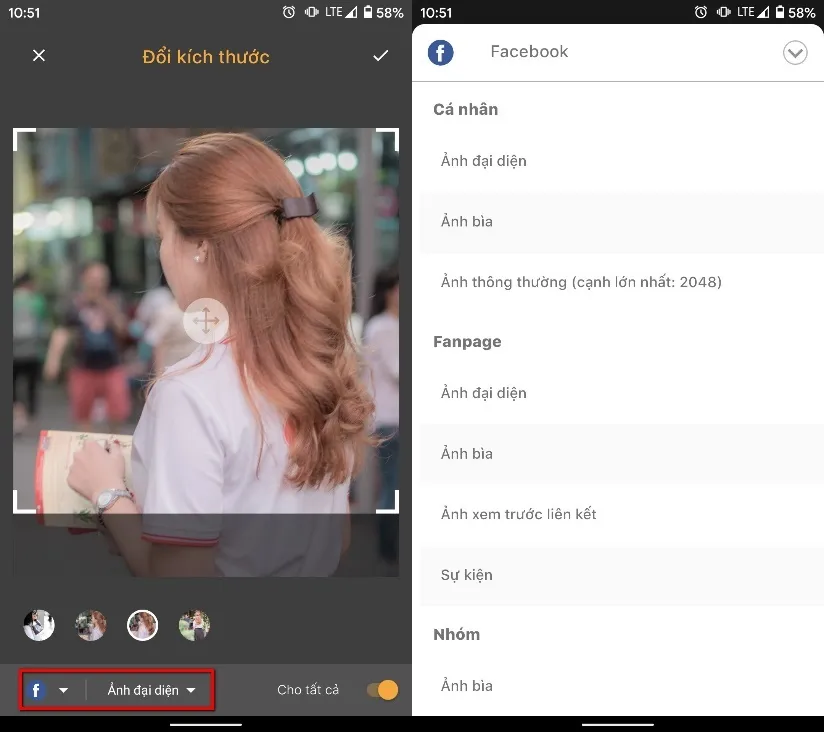Image resolution: width=824 pixels, height=732 pixels.
Task: Tap the move handle in the crop area
Action: pos(206,321)
